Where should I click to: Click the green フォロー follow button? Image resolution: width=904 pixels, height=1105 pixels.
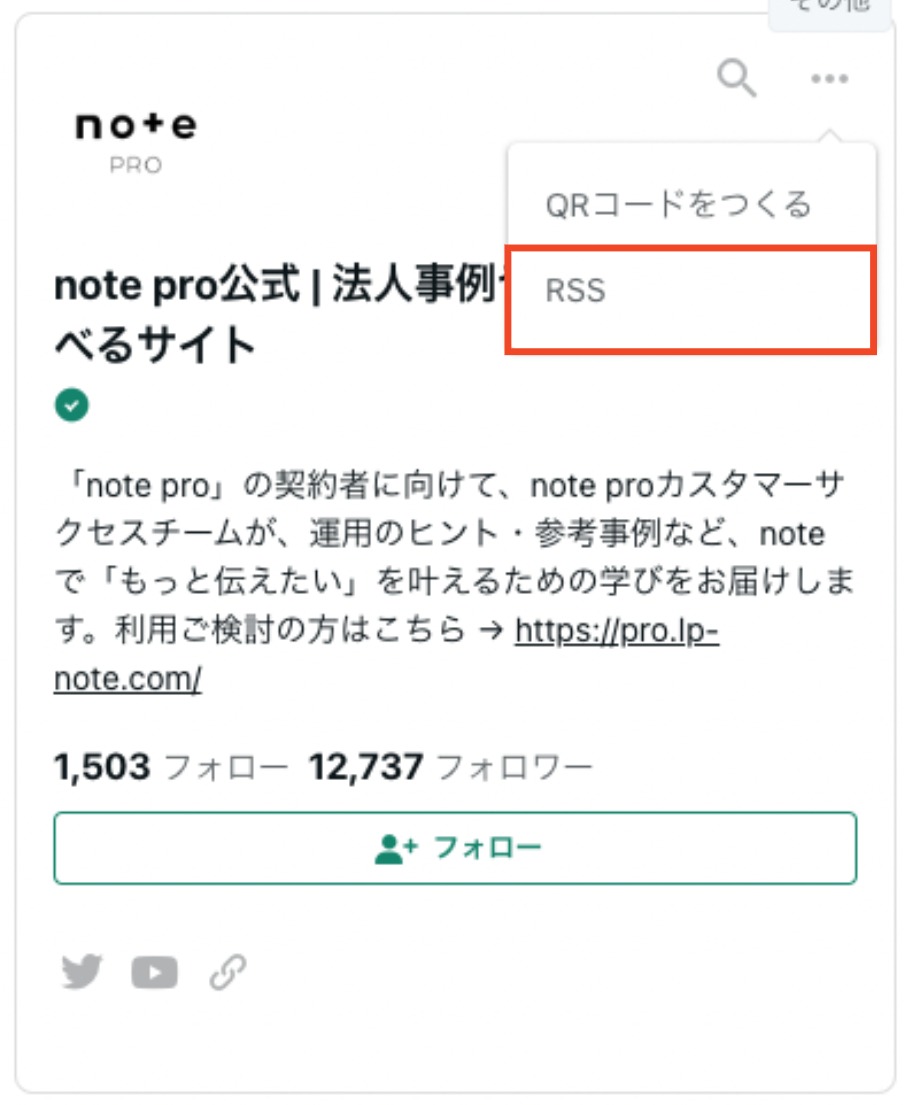pyautogui.click(x=455, y=848)
